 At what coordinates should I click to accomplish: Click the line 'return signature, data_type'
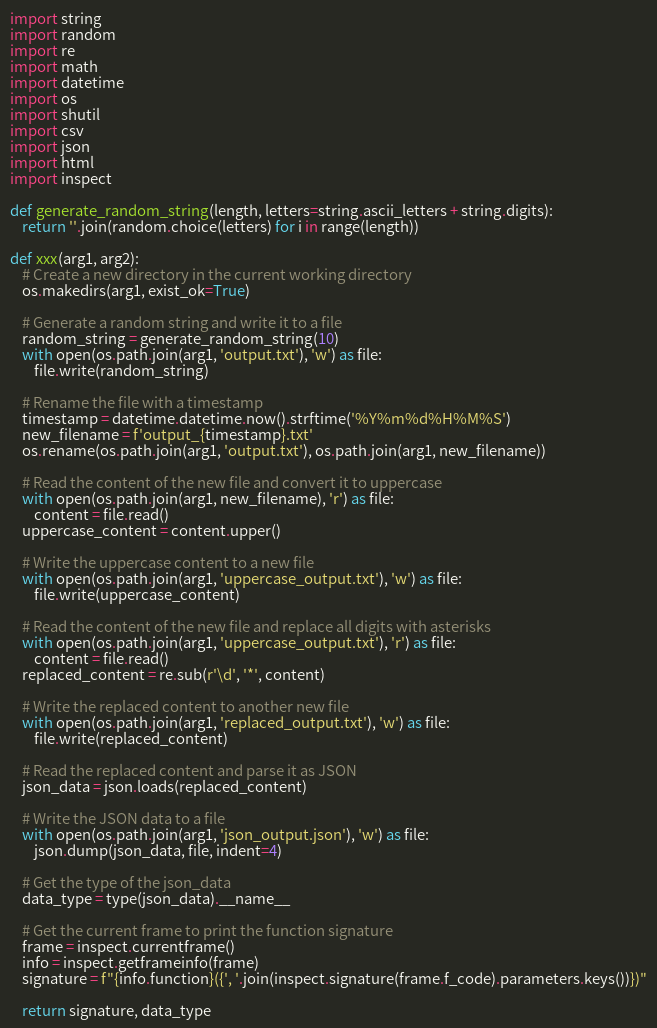click(x=116, y=1011)
